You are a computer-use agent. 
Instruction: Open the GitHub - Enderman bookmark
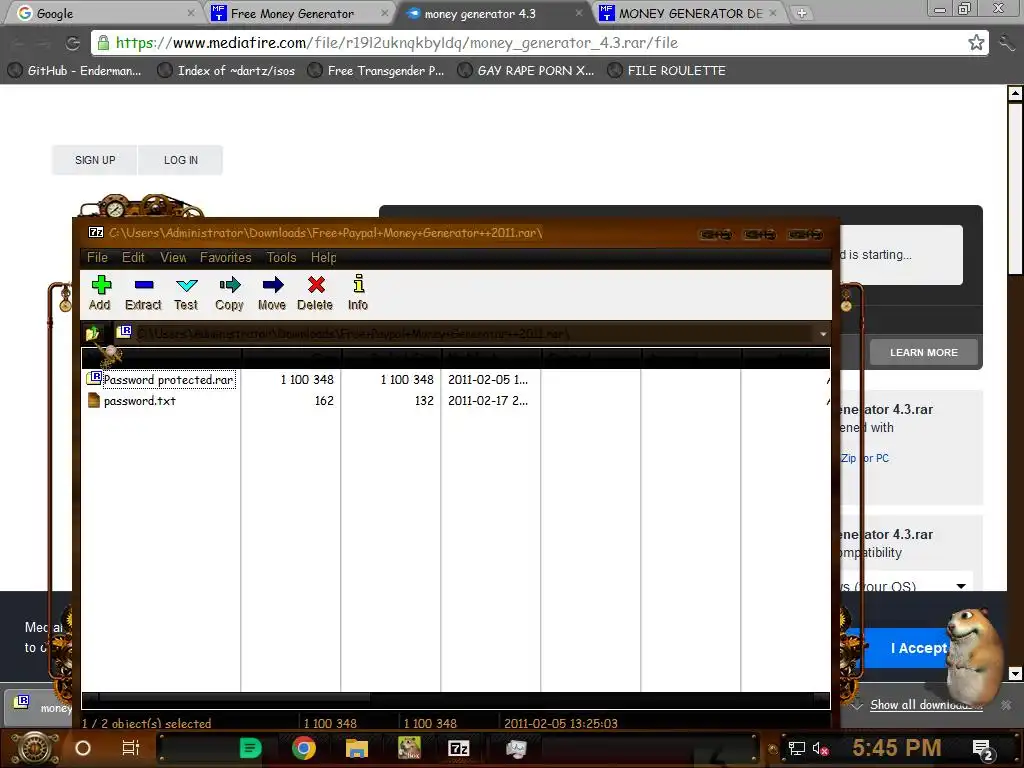click(x=75, y=71)
